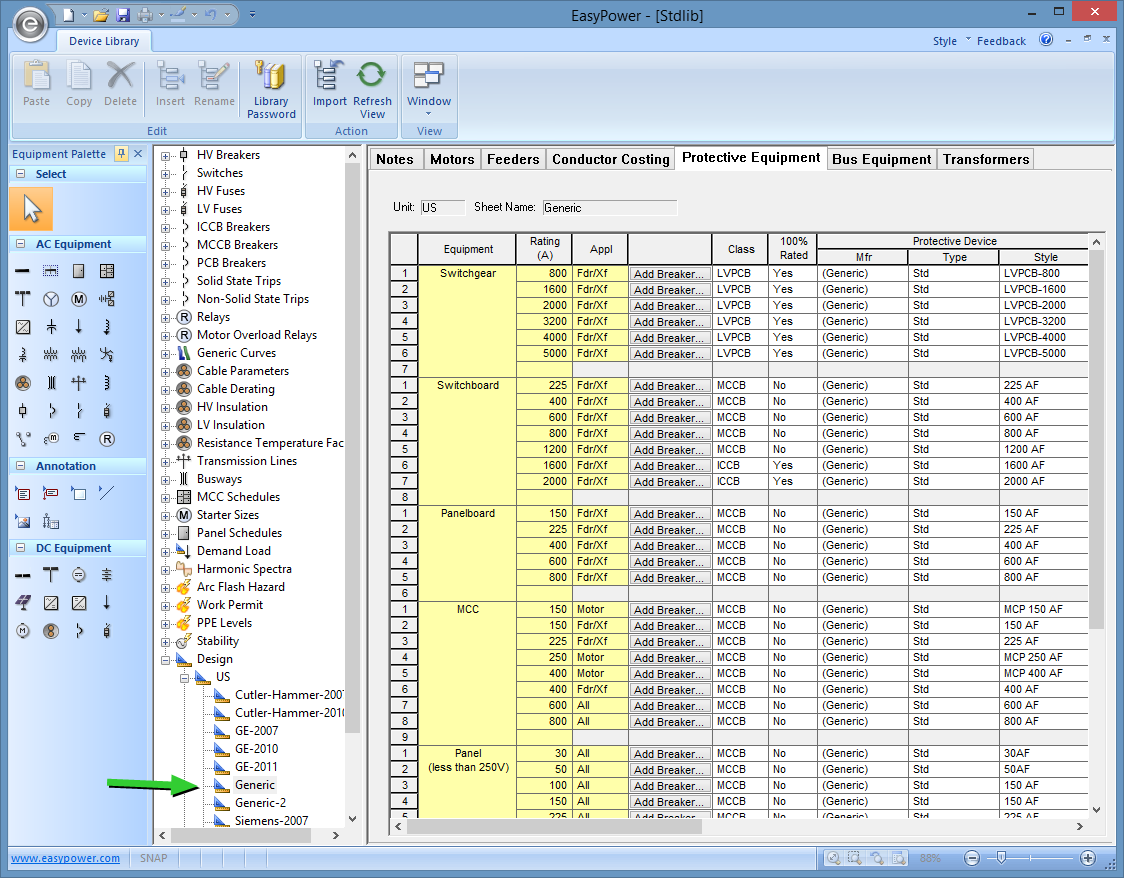Select the Relay (R) palette icon
Viewport: 1124px width, 878px height.
[x=107, y=439]
